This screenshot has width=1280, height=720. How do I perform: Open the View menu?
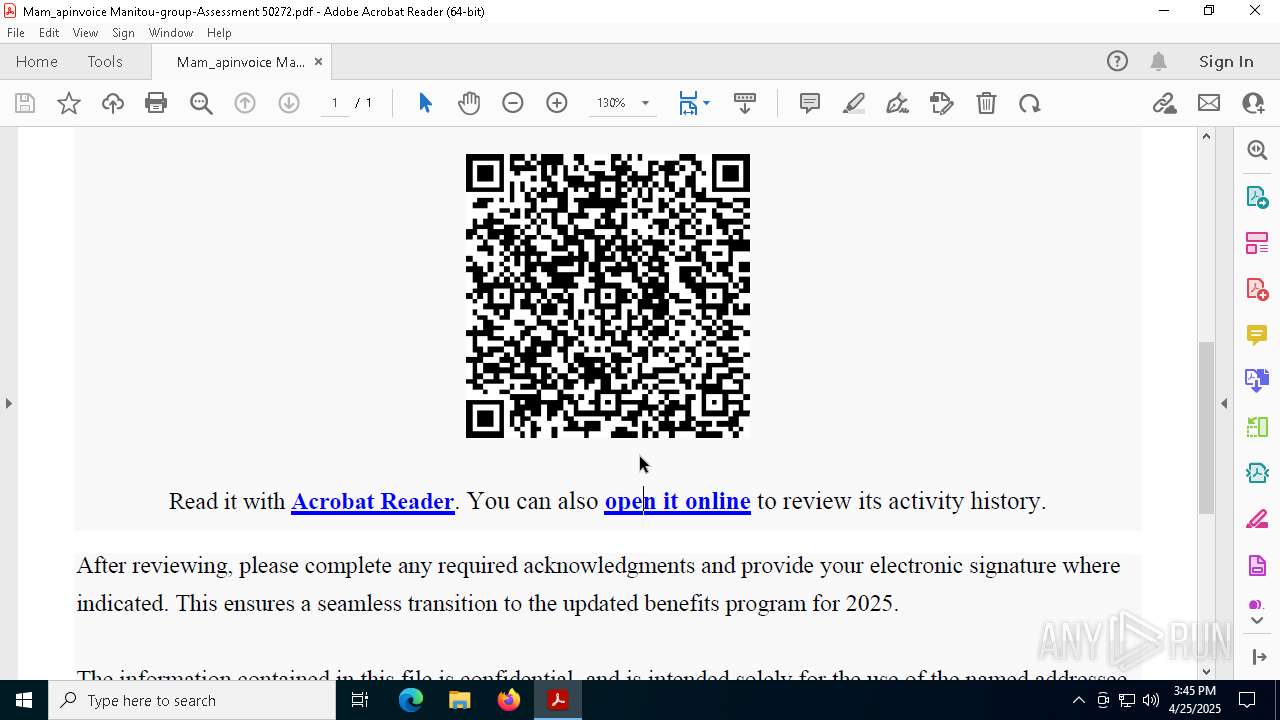(85, 33)
